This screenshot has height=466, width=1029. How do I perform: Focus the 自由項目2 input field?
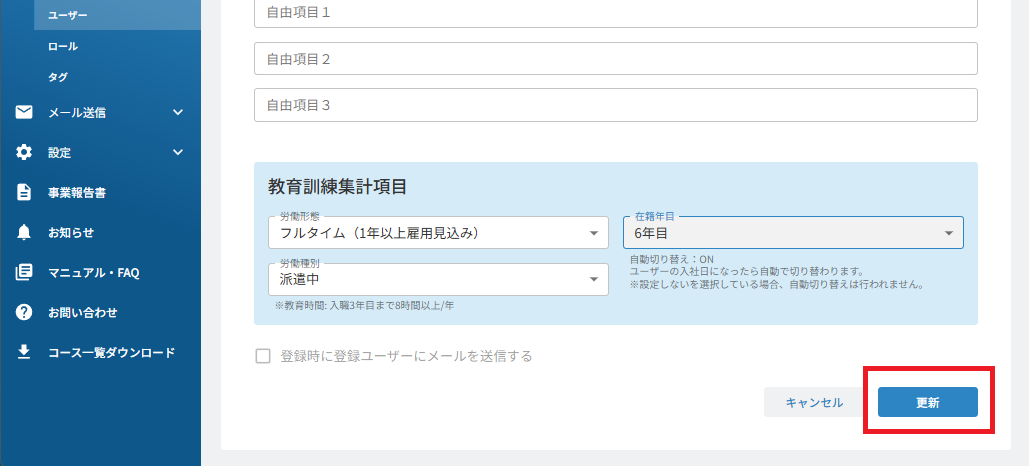(616, 58)
